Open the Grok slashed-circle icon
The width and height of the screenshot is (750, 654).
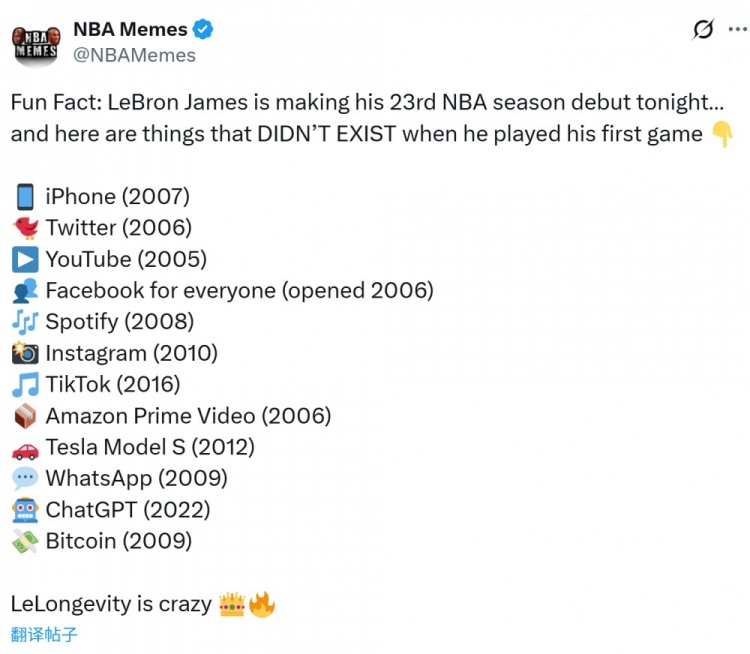click(x=703, y=30)
